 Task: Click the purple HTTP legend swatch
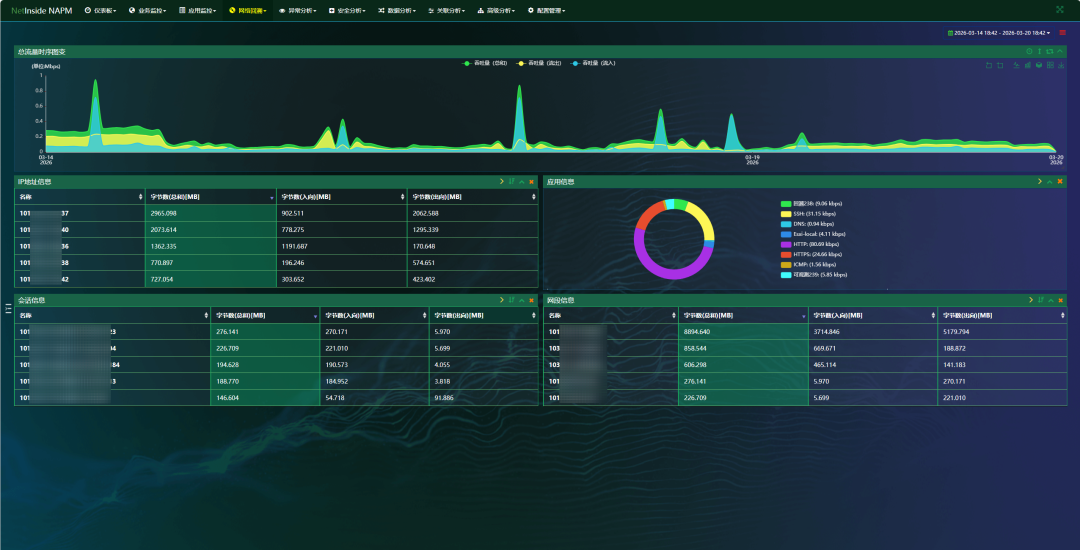[785, 244]
